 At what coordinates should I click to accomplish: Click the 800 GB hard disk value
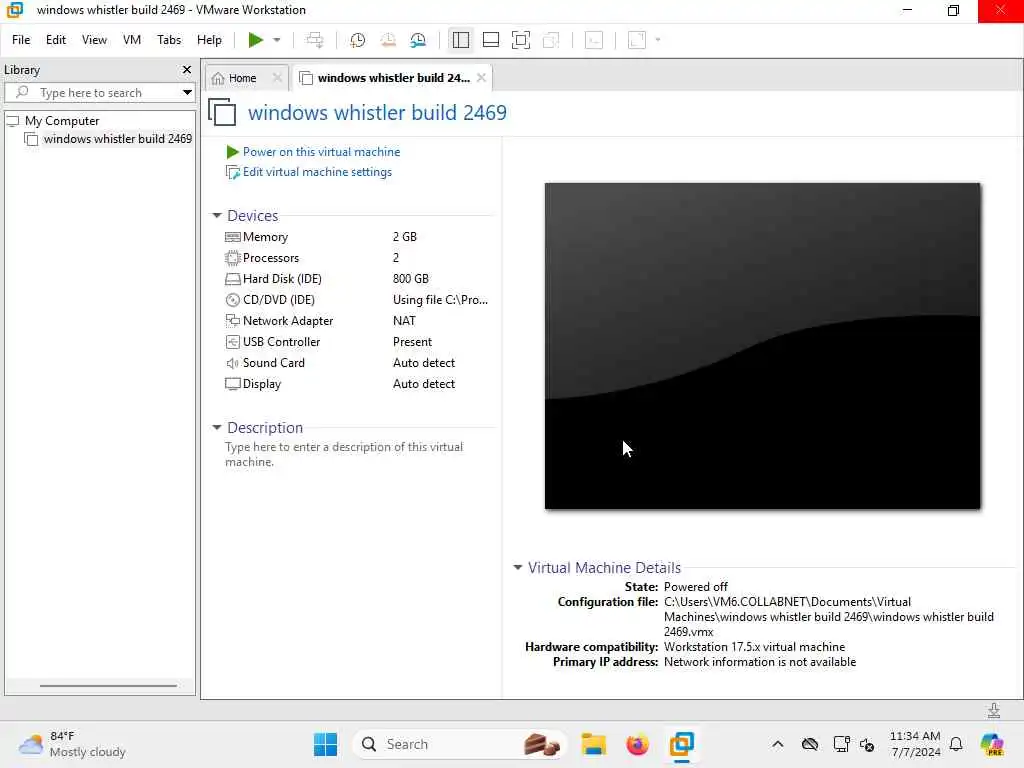[x=411, y=279]
